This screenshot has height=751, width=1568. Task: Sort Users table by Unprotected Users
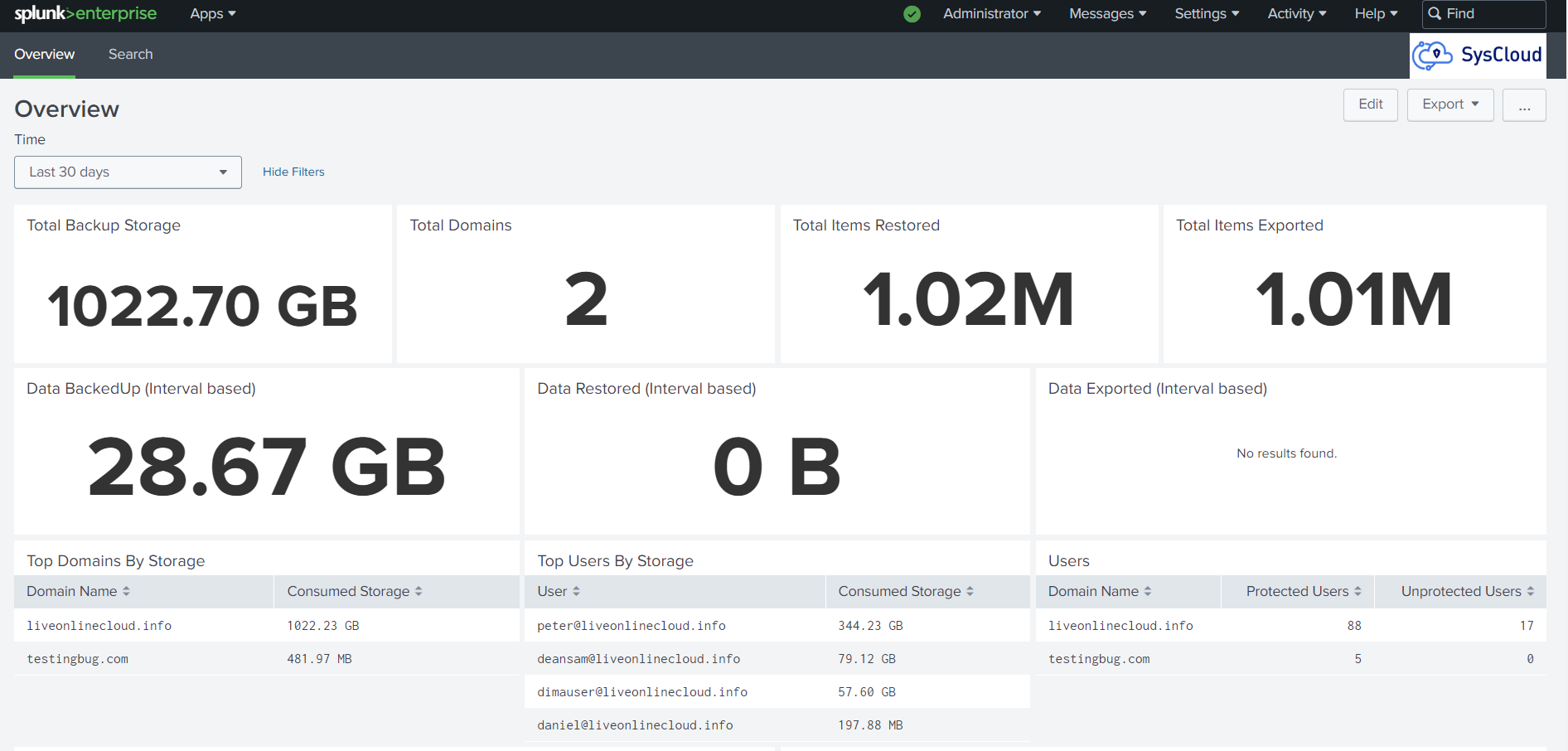coord(1468,591)
